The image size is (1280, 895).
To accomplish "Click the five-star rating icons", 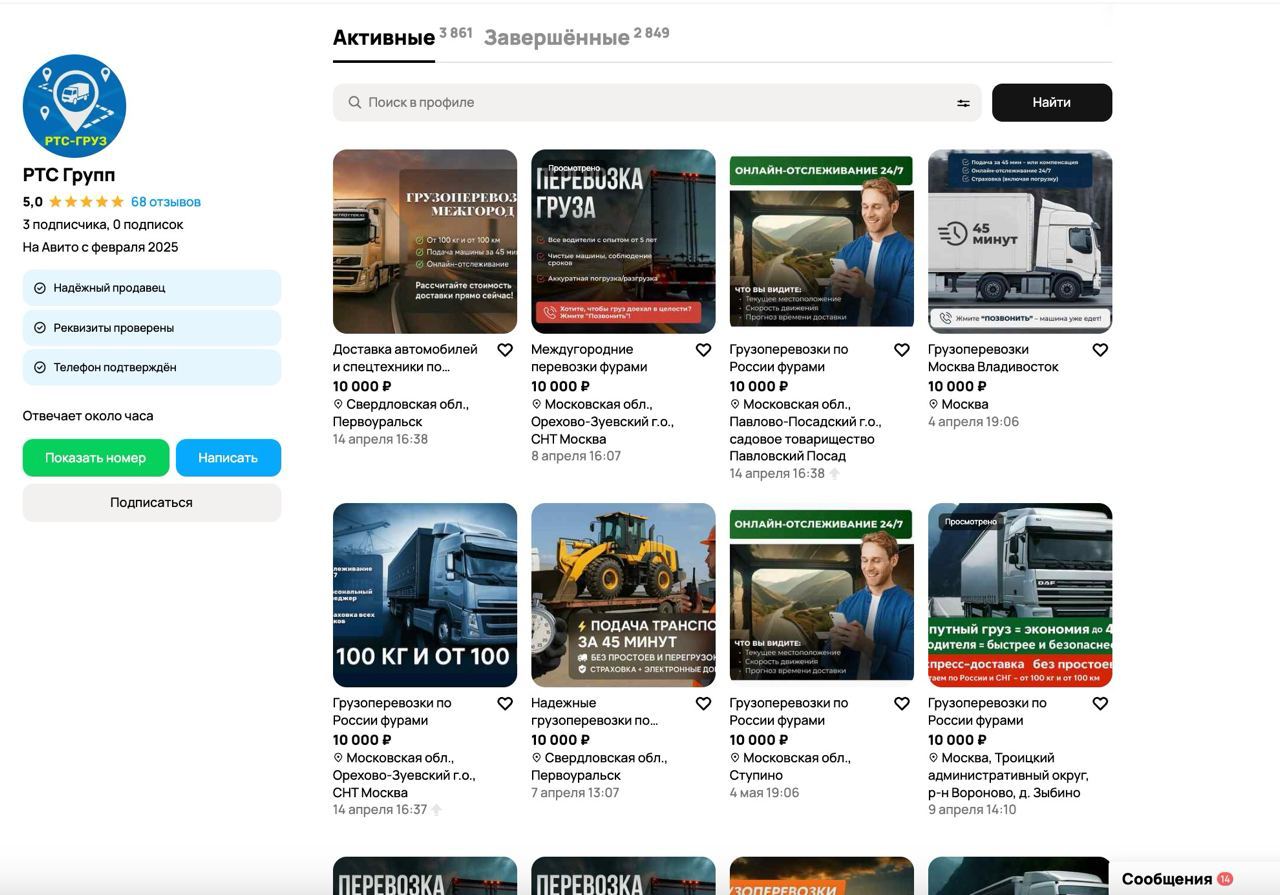I will [87, 202].
